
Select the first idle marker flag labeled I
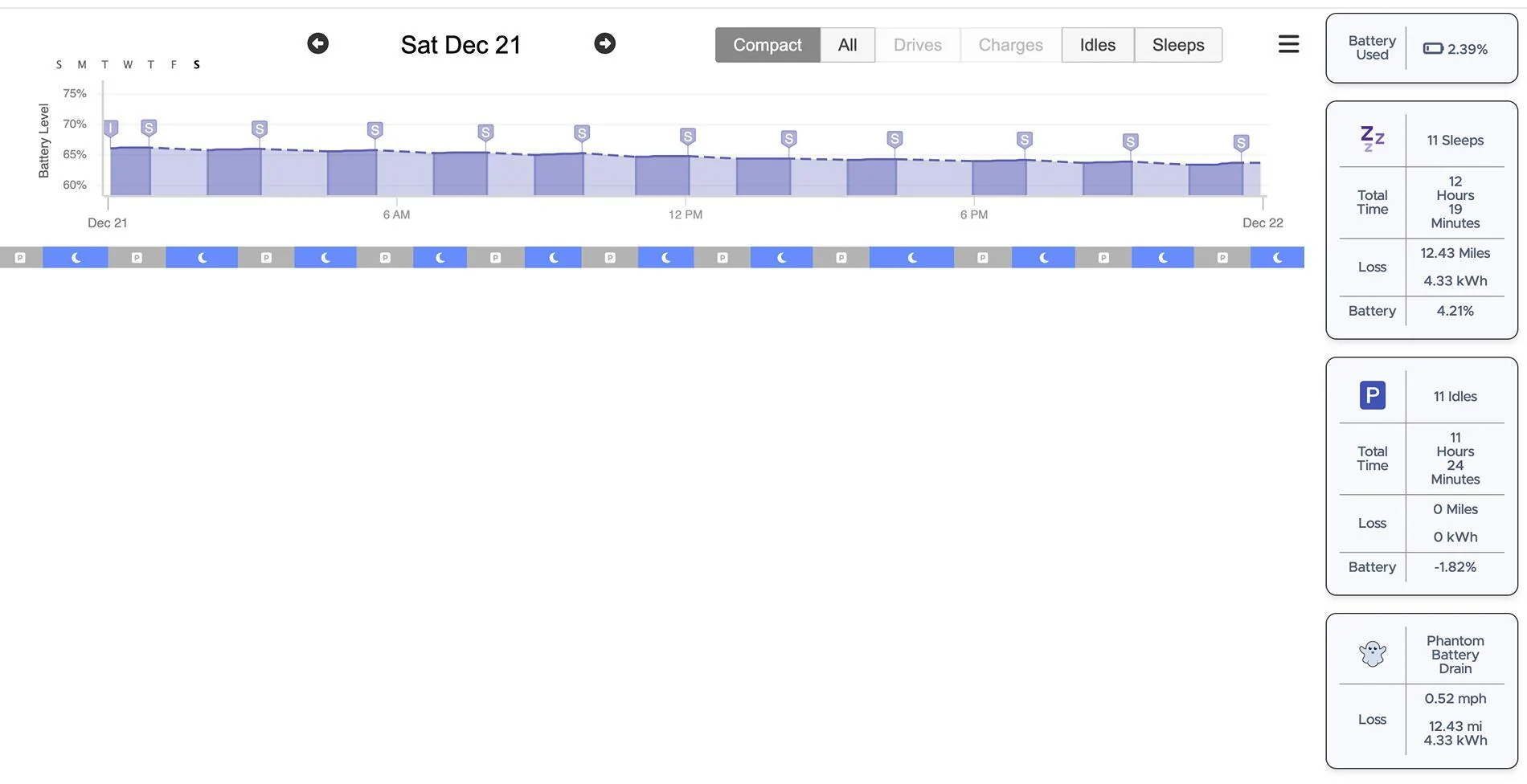coord(111,128)
